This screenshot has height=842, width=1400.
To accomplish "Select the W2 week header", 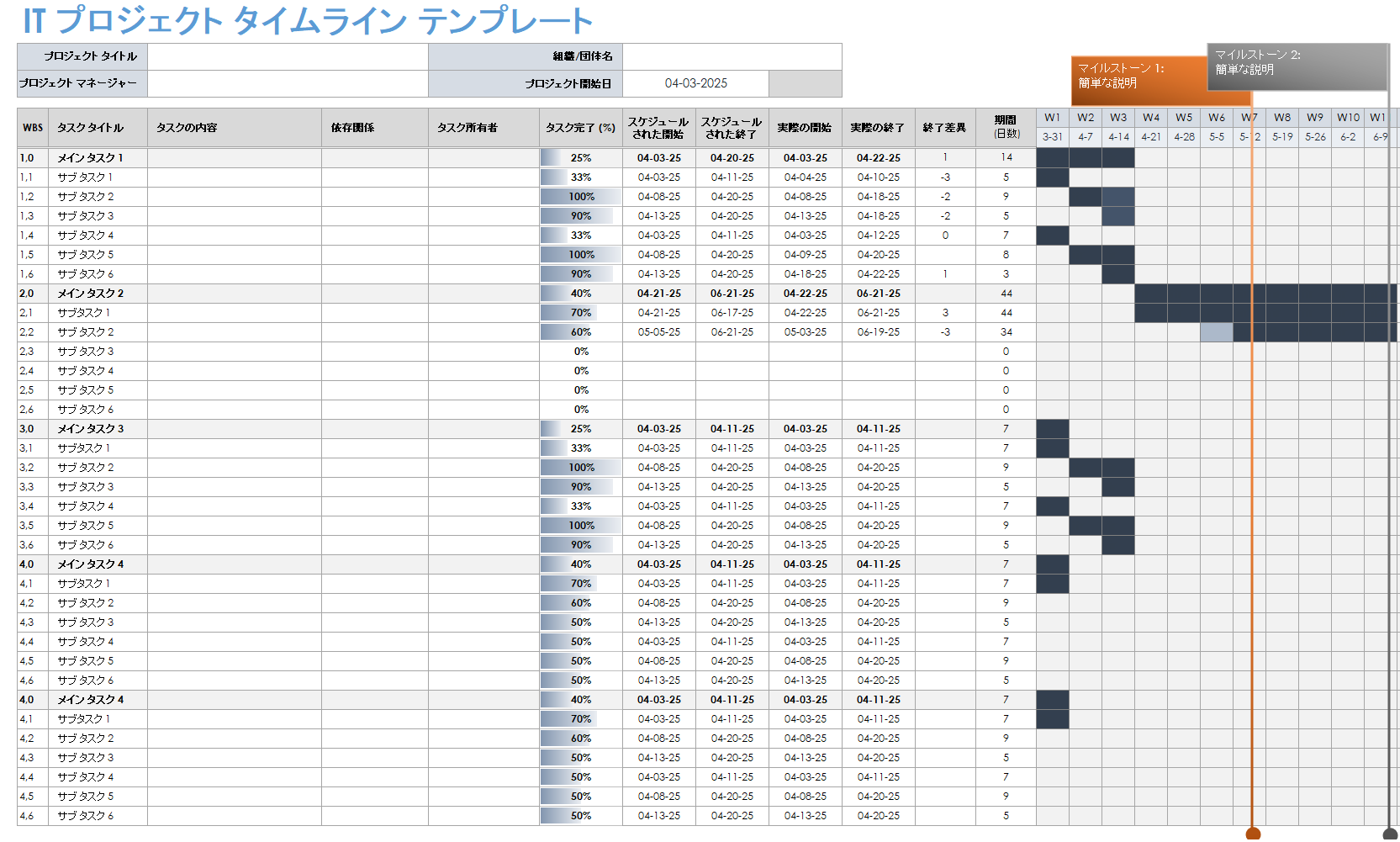I will (1086, 118).
